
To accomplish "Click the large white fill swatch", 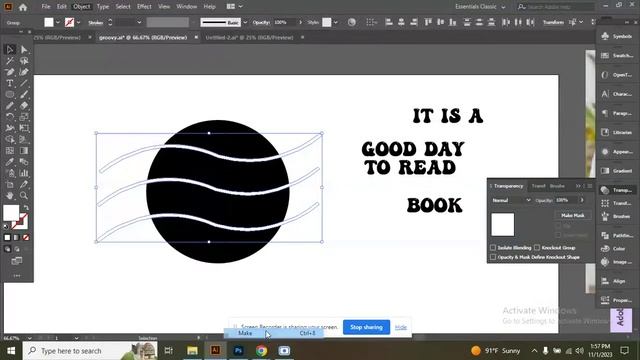I will (11, 213).
